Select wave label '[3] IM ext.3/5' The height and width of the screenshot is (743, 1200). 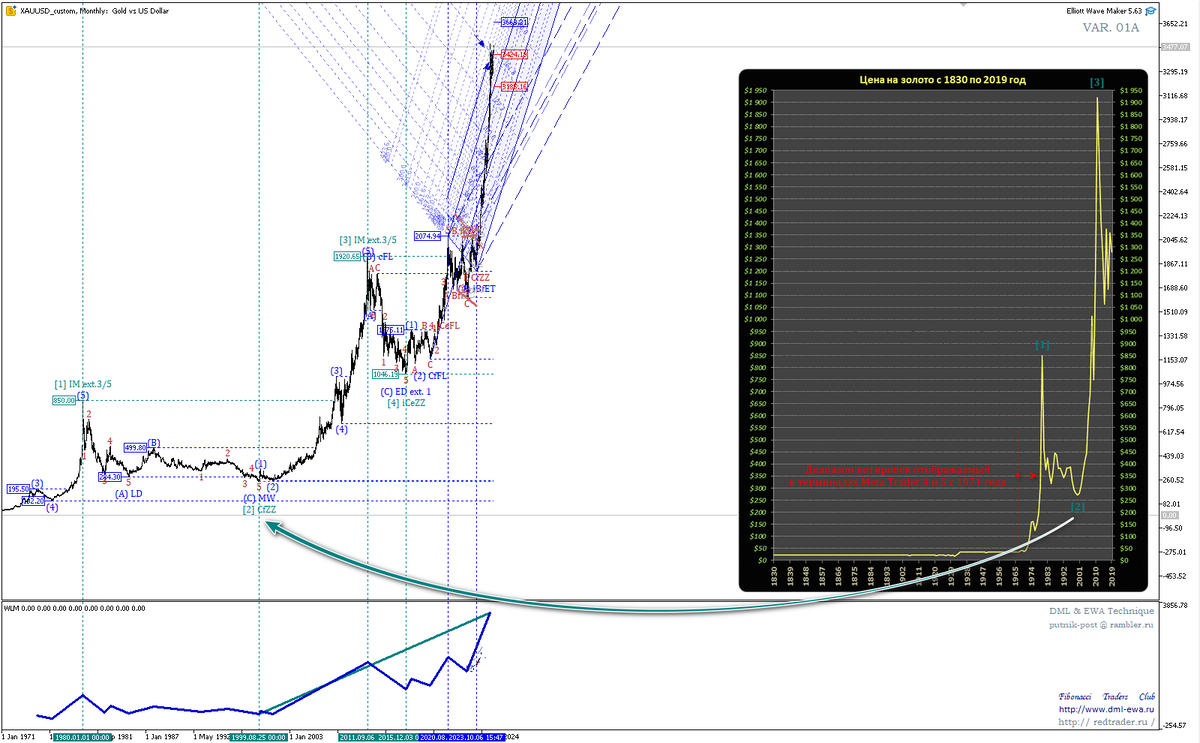(369, 240)
